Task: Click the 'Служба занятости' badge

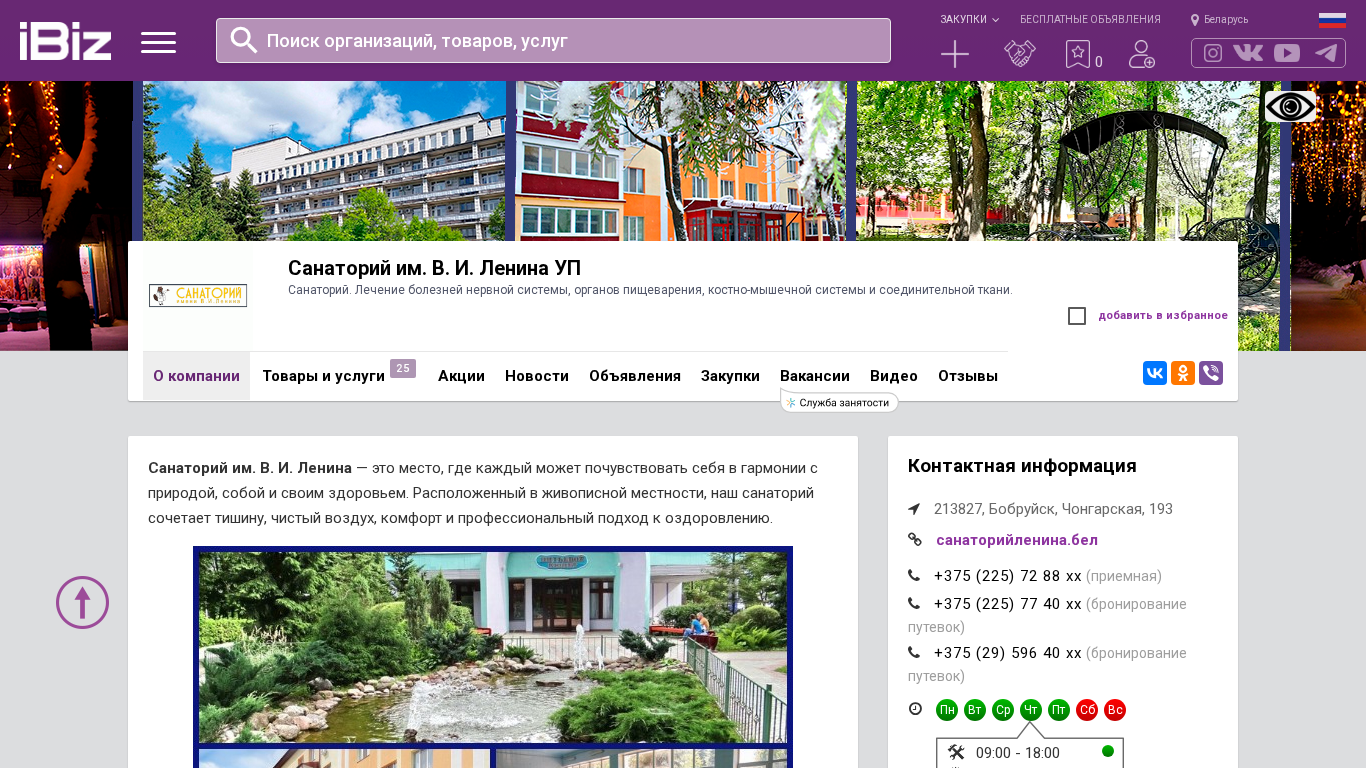Action: [x=839, y=402]
